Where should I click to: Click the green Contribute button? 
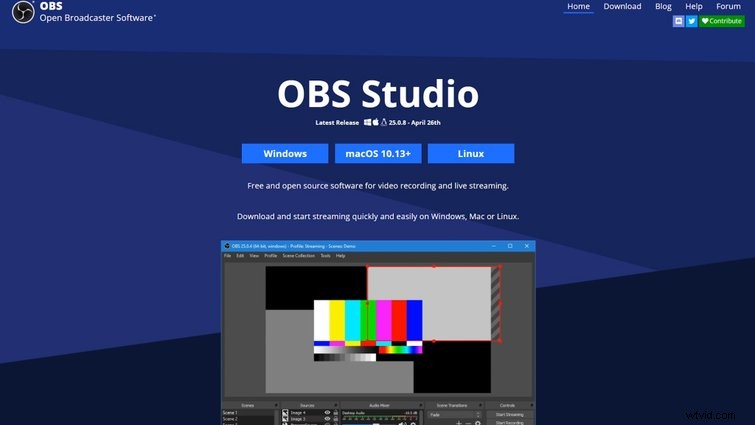722,21
